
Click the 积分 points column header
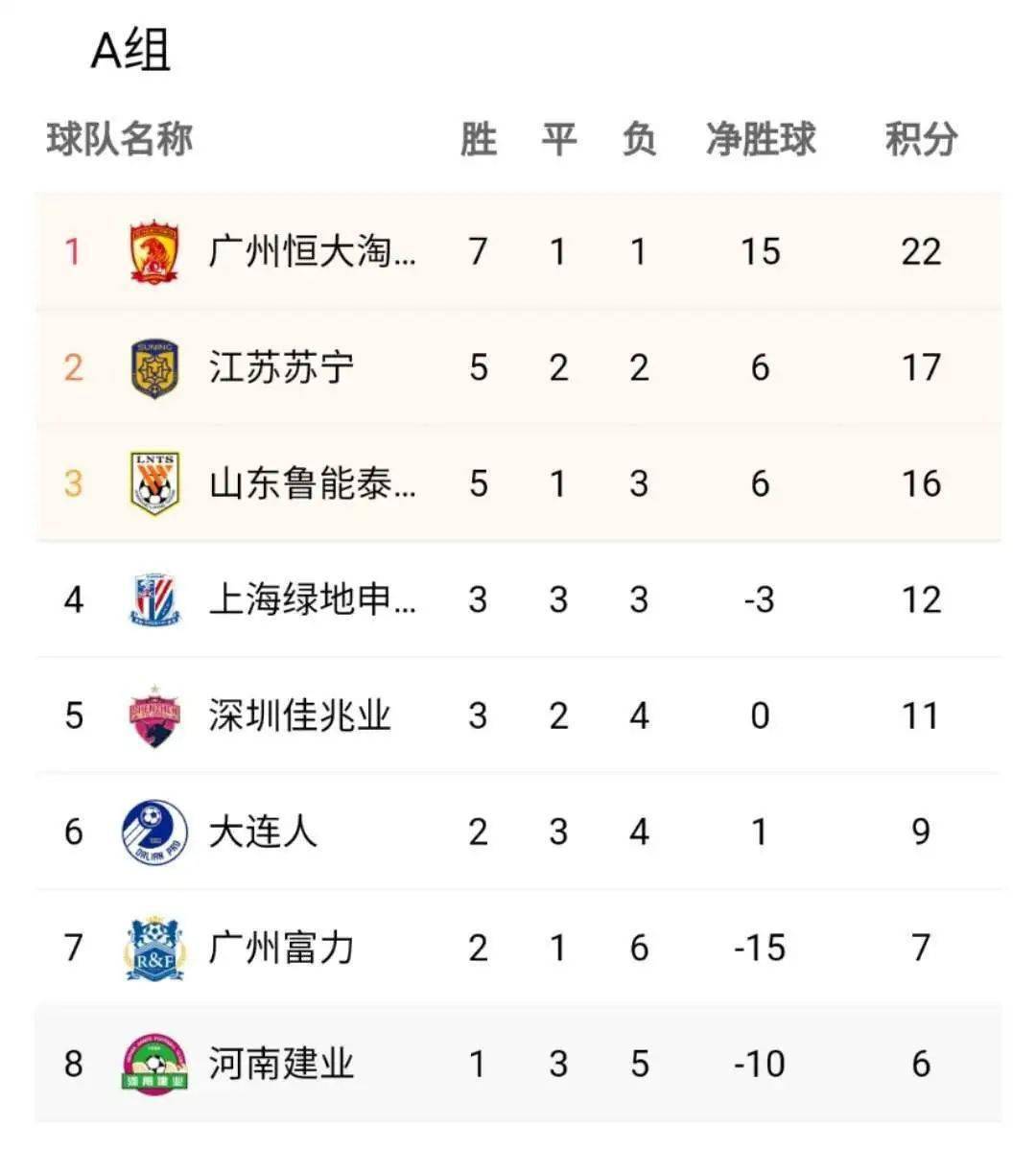tap(920, 139)
